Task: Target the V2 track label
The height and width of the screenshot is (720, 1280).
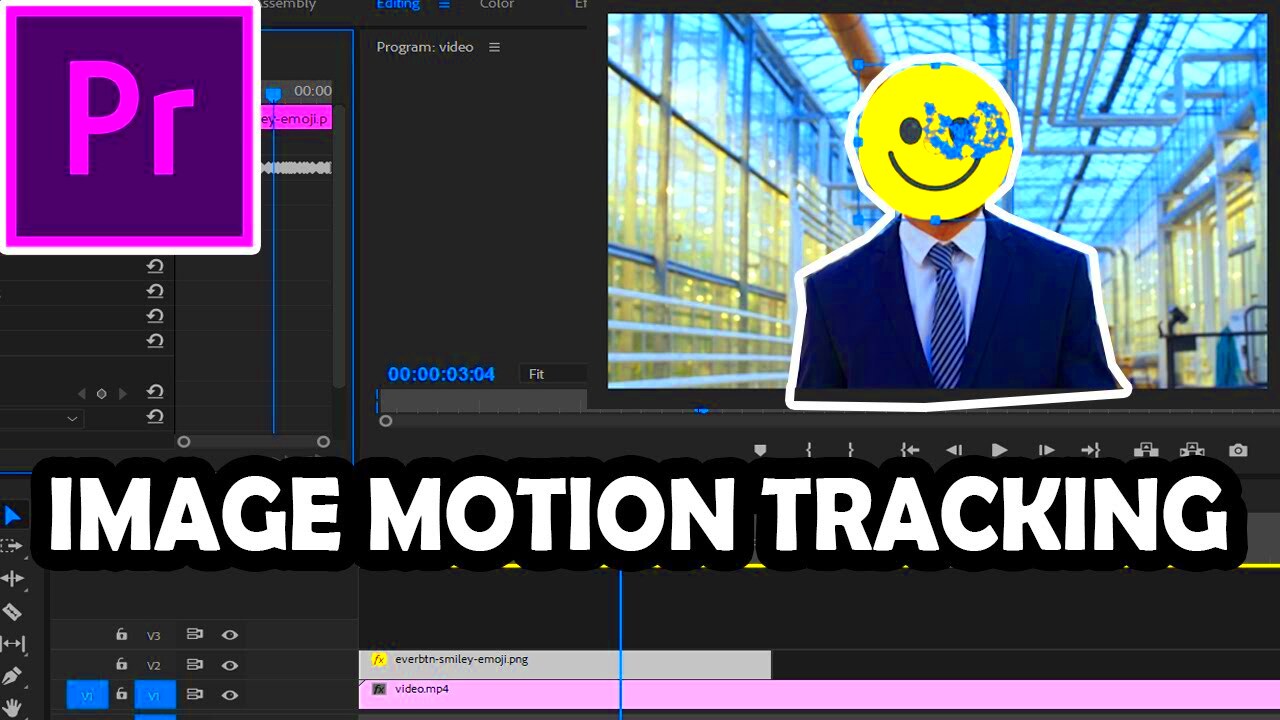Action: click(154, 665)
